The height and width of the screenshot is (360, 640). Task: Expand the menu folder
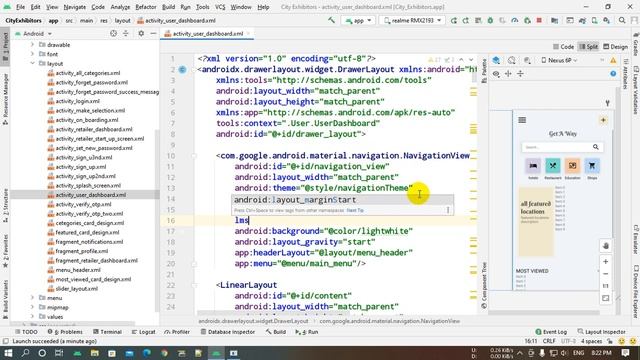[x=32, y=298]
